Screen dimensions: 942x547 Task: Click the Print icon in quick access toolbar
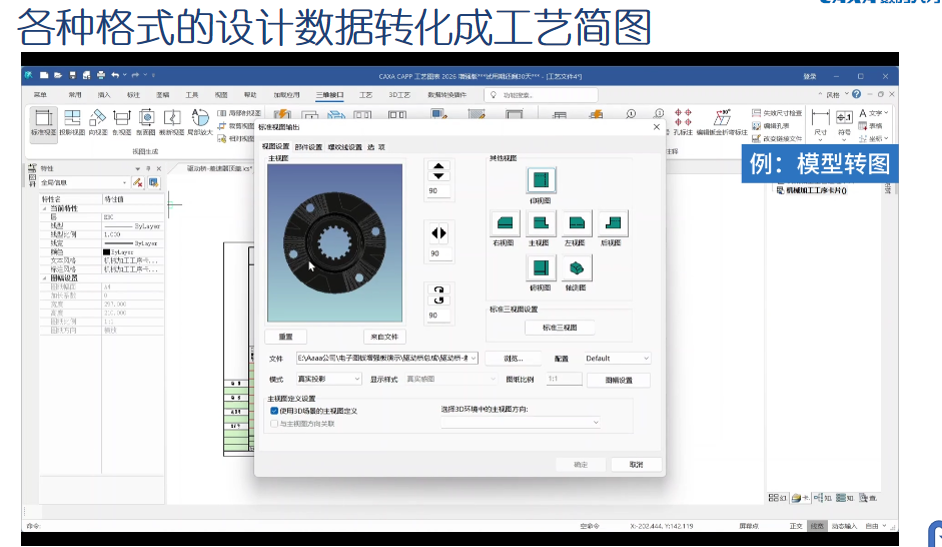(x=101, y=75)
